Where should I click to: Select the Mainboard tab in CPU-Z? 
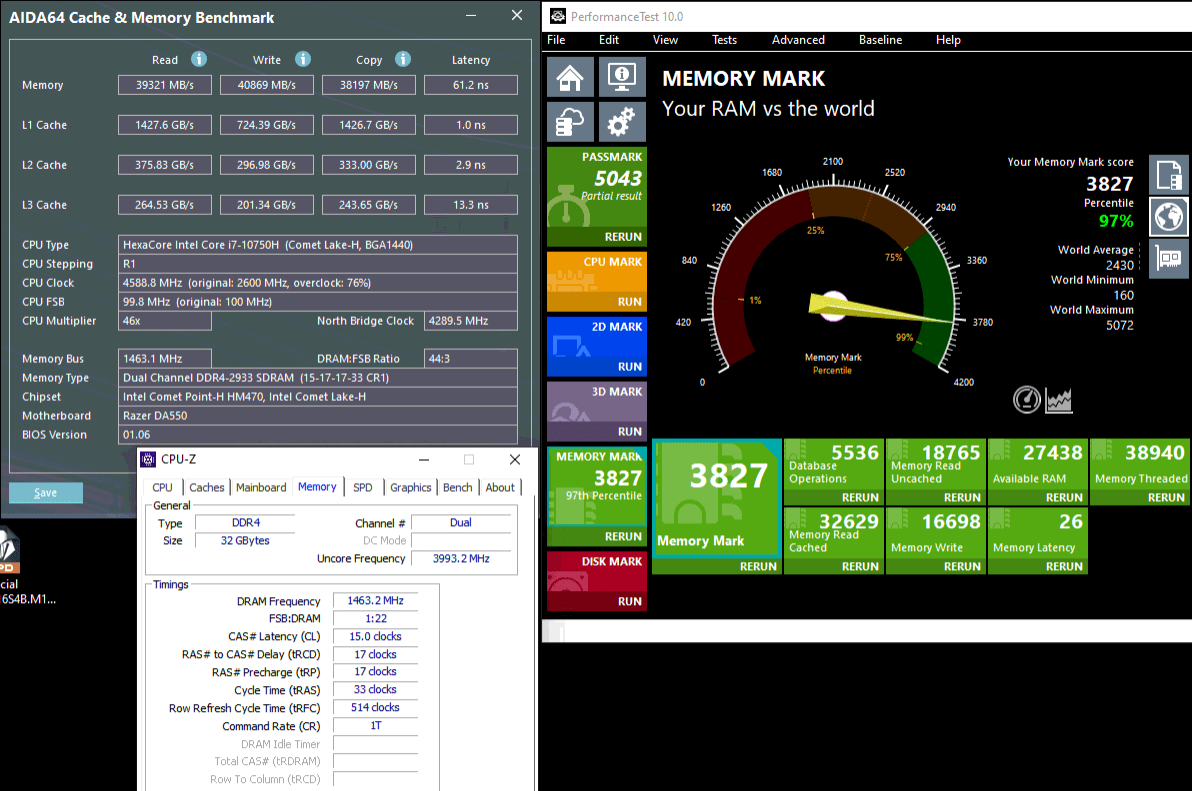pos(261,487)
